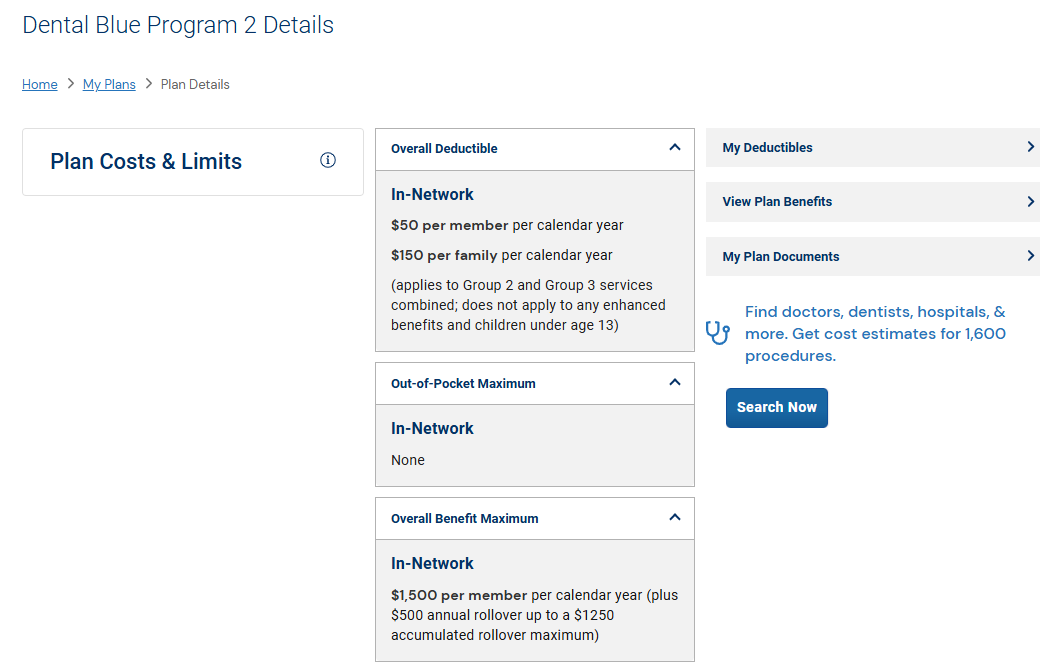The width and height of the screenshot is (1040, 671).
Task: Open the My Deductibles arrow
Action: click(x=1031, y=147)
